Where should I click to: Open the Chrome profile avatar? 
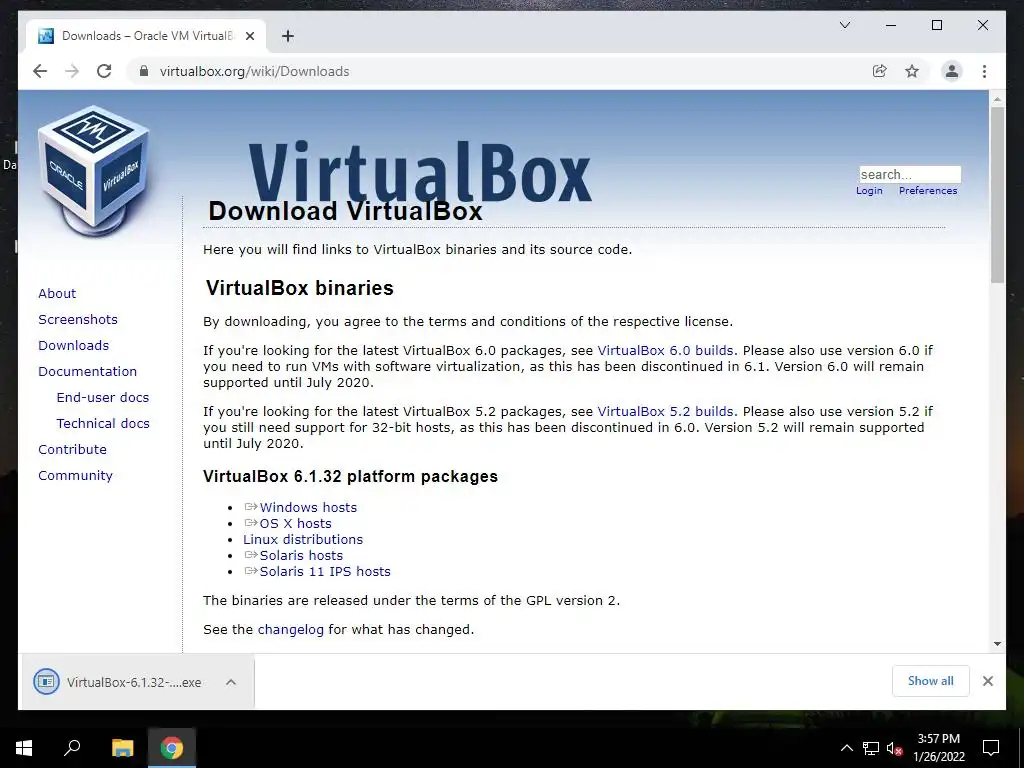952,71
